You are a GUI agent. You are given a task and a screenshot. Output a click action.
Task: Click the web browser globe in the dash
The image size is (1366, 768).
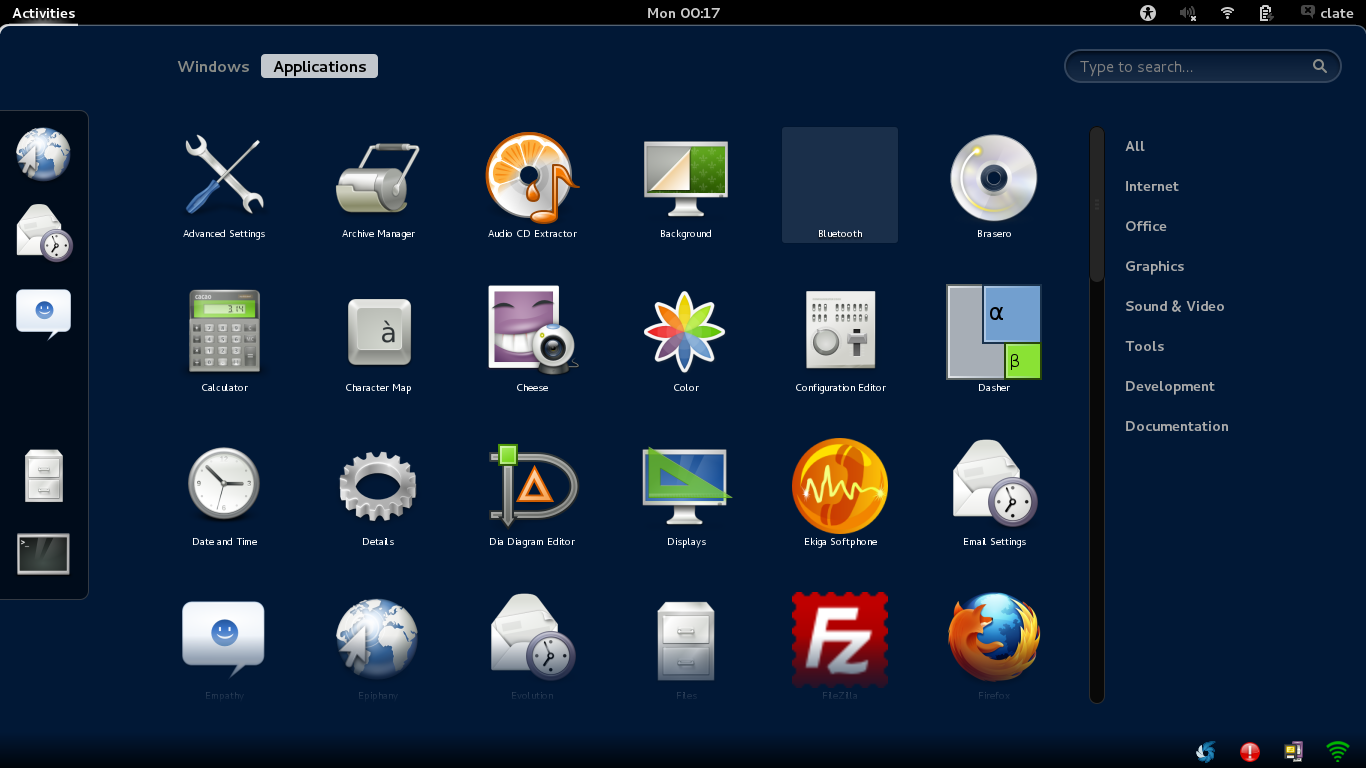tap(43, 154)
